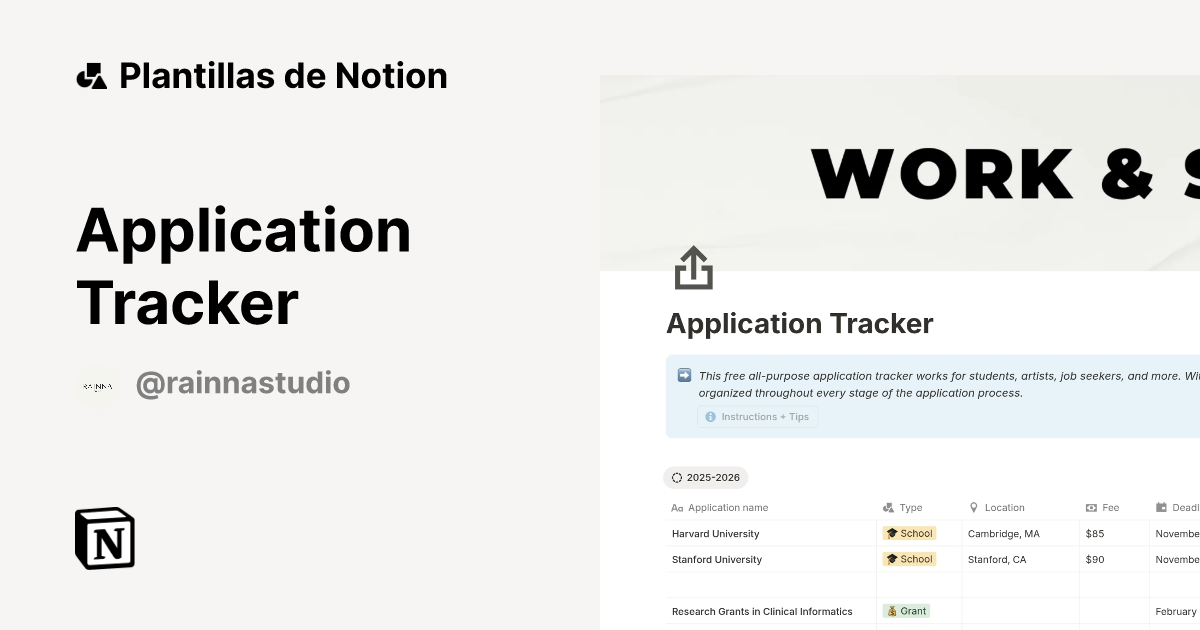Click the @rainnastudio author link
Screen dimensions: 1200x630
(x=243, y=383)
